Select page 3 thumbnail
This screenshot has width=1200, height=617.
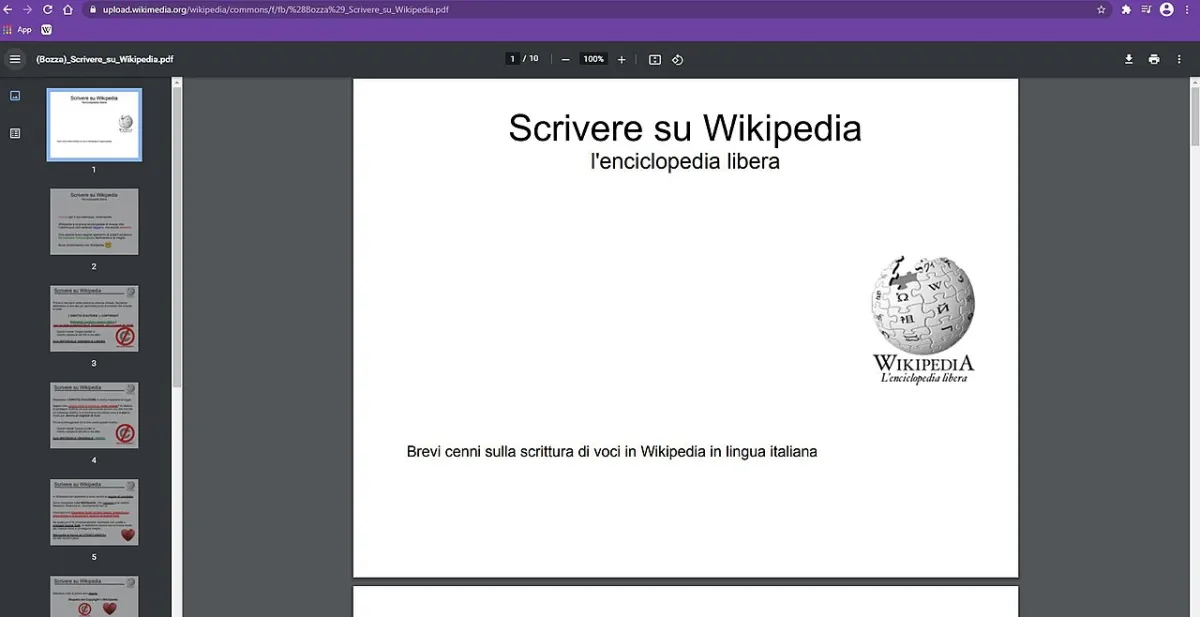pos(94,318)
